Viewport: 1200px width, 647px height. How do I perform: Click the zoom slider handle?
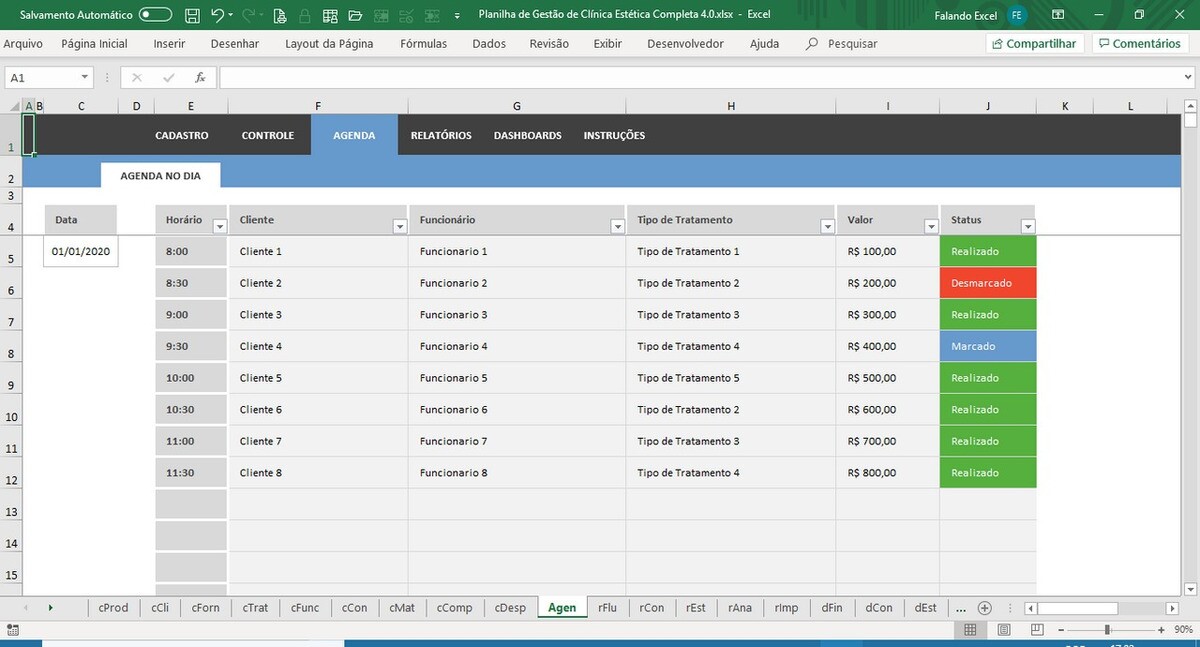pos(1107,630)
